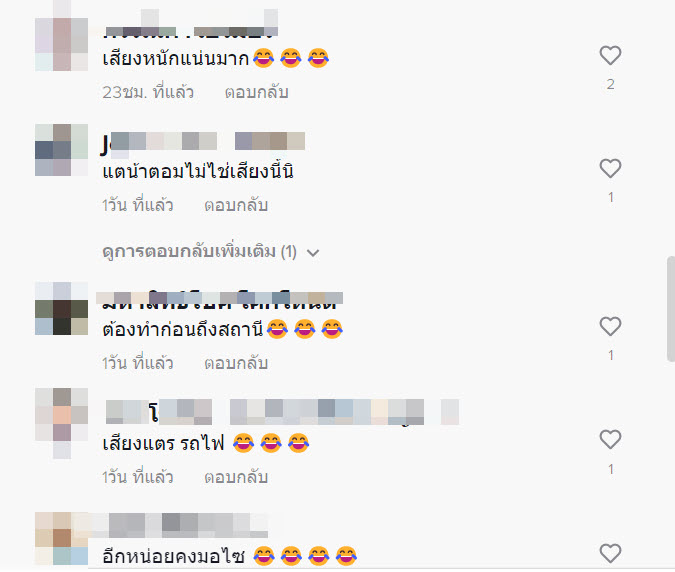This screenshot has height=572, width=675.
Task: Open avatar of "ต้องทำก่อนถึงสถานี" commenter
Action: pos(62,308)
